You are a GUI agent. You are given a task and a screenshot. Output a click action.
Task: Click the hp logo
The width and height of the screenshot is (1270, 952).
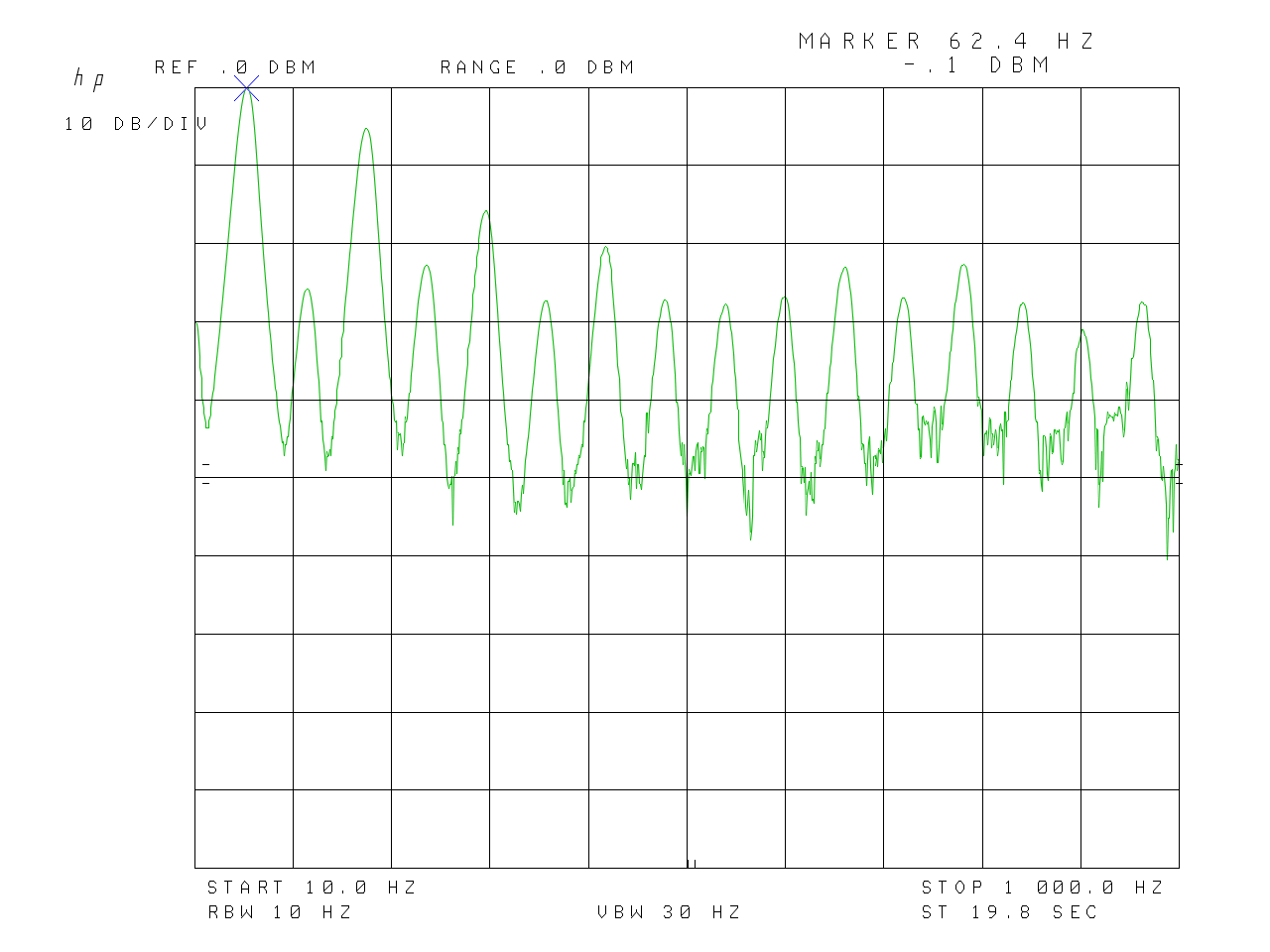coord(88,79)
